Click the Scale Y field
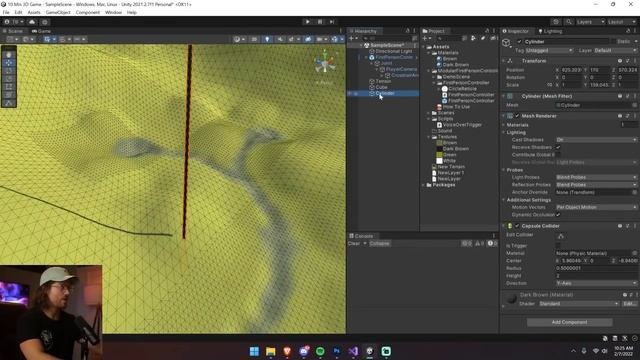Viewport: 640px width, 360px height. point(599,85)
